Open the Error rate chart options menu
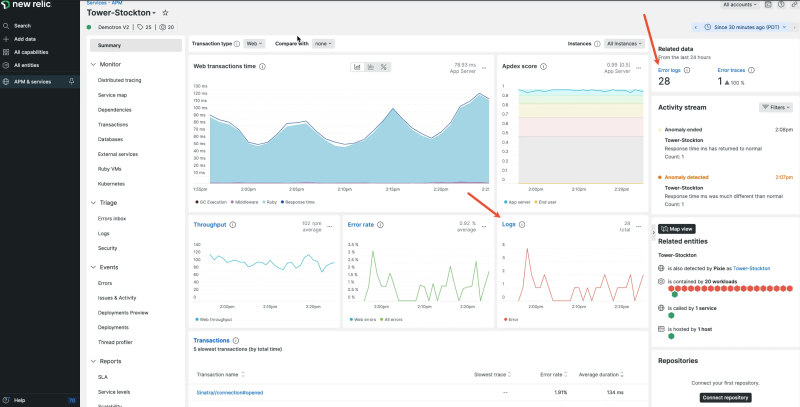The width and height of the screenshot is (800, 407). click(x=484, y=226)
